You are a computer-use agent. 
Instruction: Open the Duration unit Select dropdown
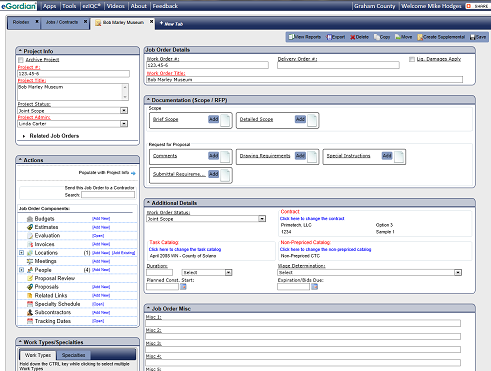pyautogui.click(x=228, y=273)
